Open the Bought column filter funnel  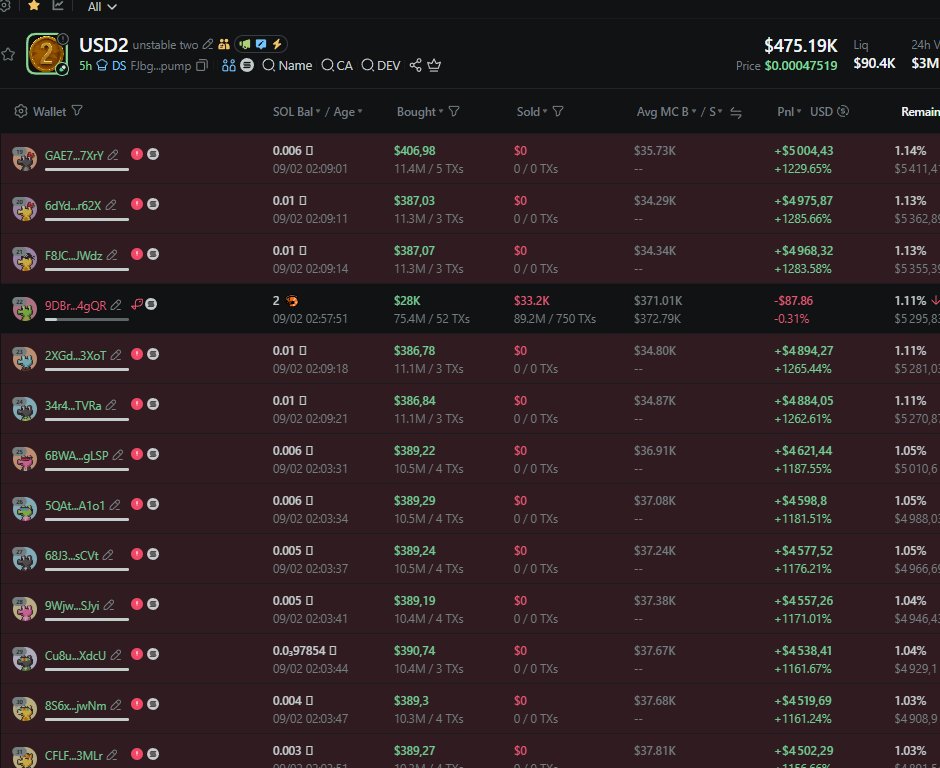[454, 112]
